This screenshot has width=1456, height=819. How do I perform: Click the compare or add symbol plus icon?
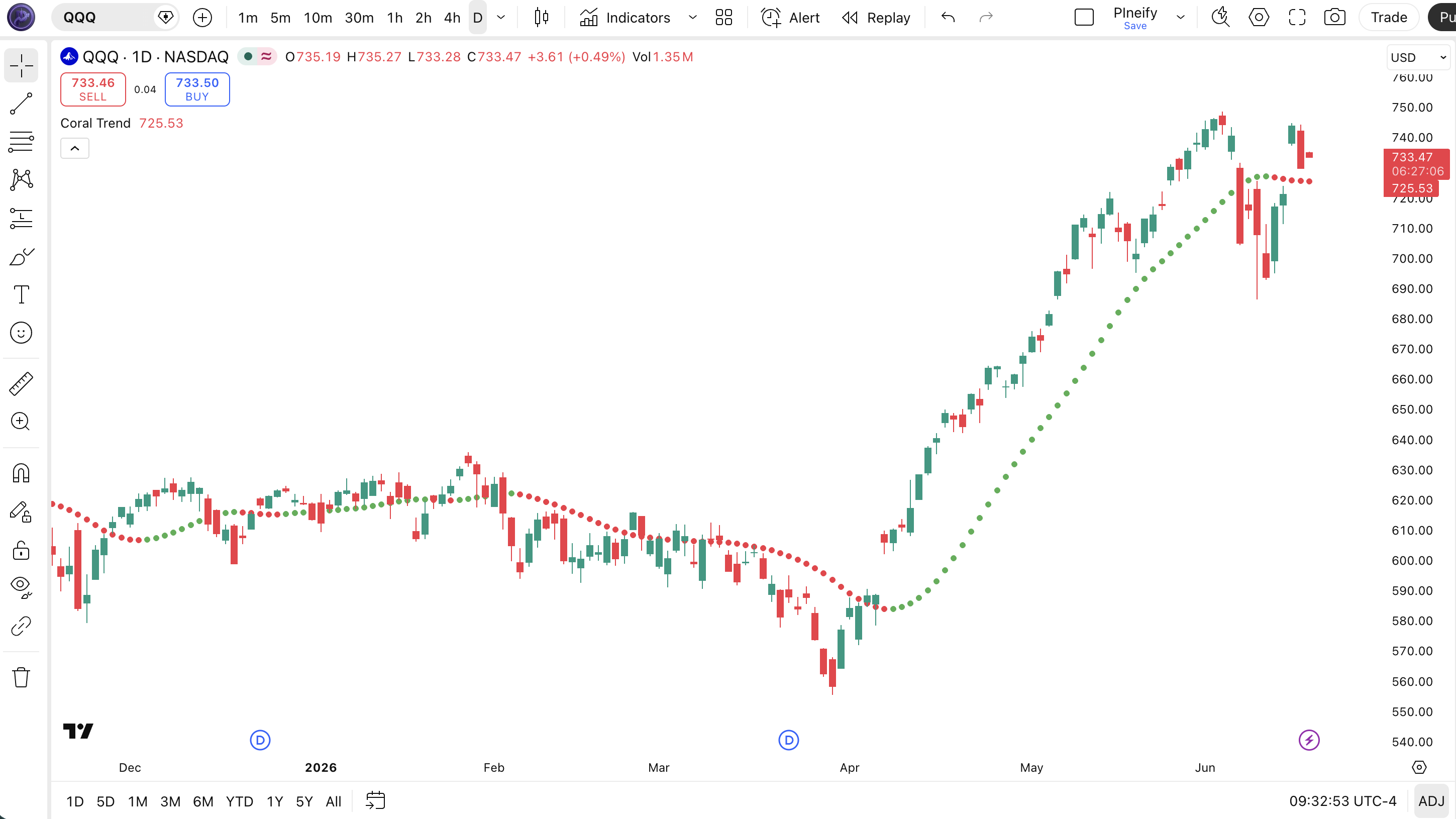202,18
